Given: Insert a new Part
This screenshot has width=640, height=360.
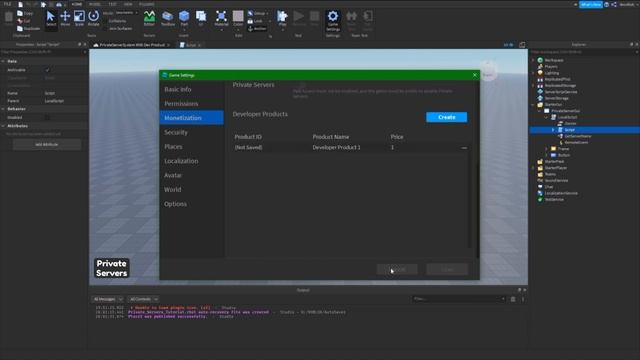Looking at the screenshot, I should coord(184,18).
